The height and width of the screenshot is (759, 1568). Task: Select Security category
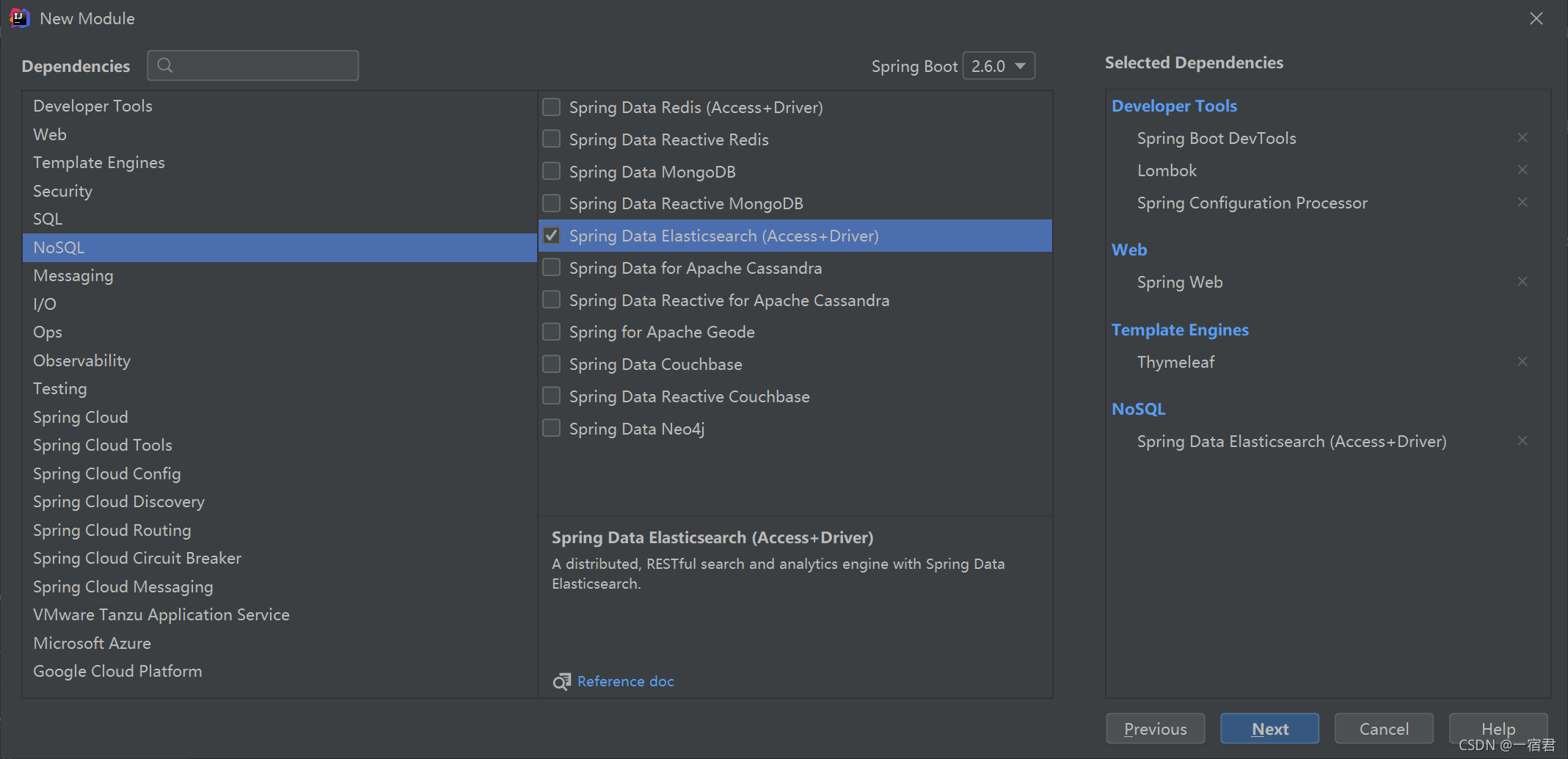tap(280, 191)
